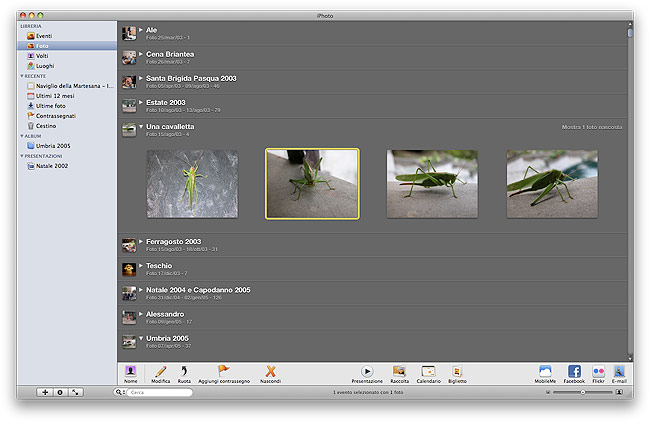Collapse the ALBUM sidebar section
This screenshot has height=422, width=650.
tap(22, 136)
